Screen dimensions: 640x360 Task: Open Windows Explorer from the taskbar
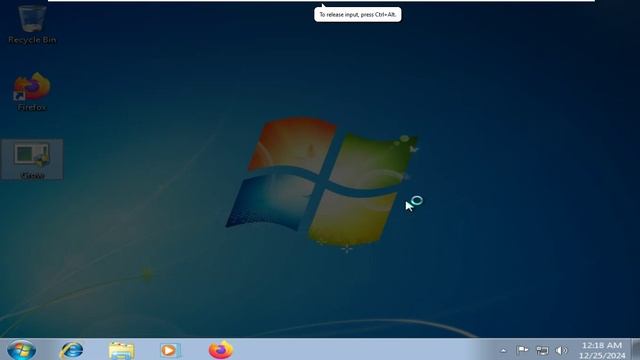tap(121, 350)
